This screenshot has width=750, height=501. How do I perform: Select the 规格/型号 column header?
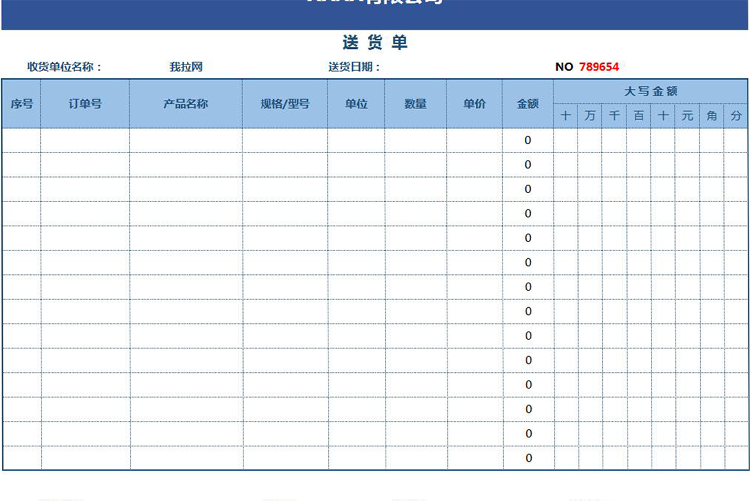tap(284, 104)
